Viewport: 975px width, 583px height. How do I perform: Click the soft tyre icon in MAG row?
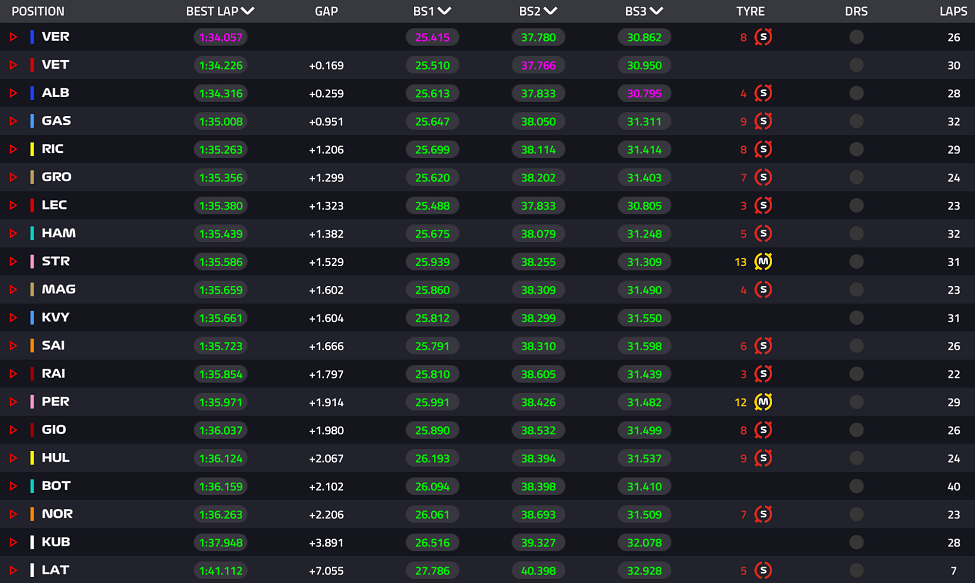(763, 290)
